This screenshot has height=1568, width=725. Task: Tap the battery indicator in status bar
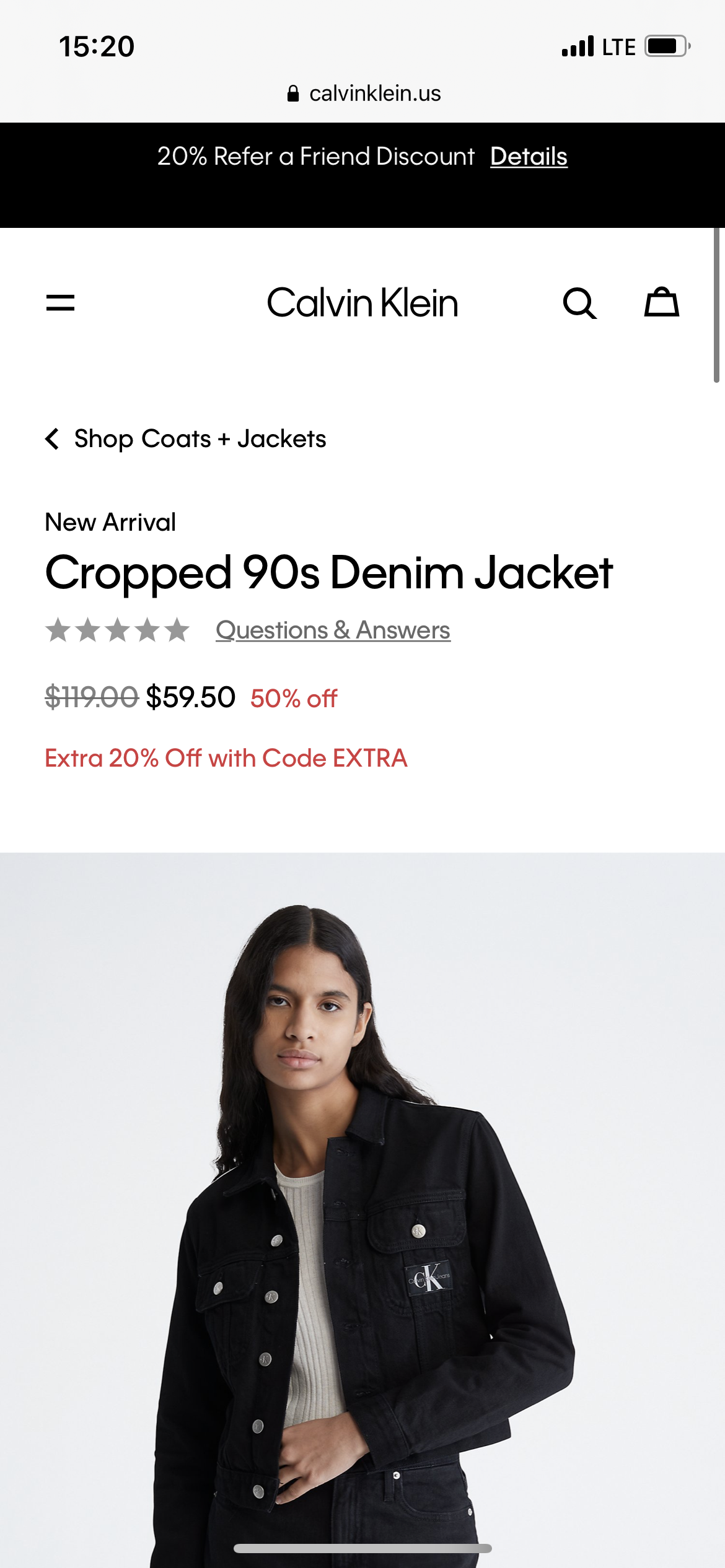coord(668,46)
